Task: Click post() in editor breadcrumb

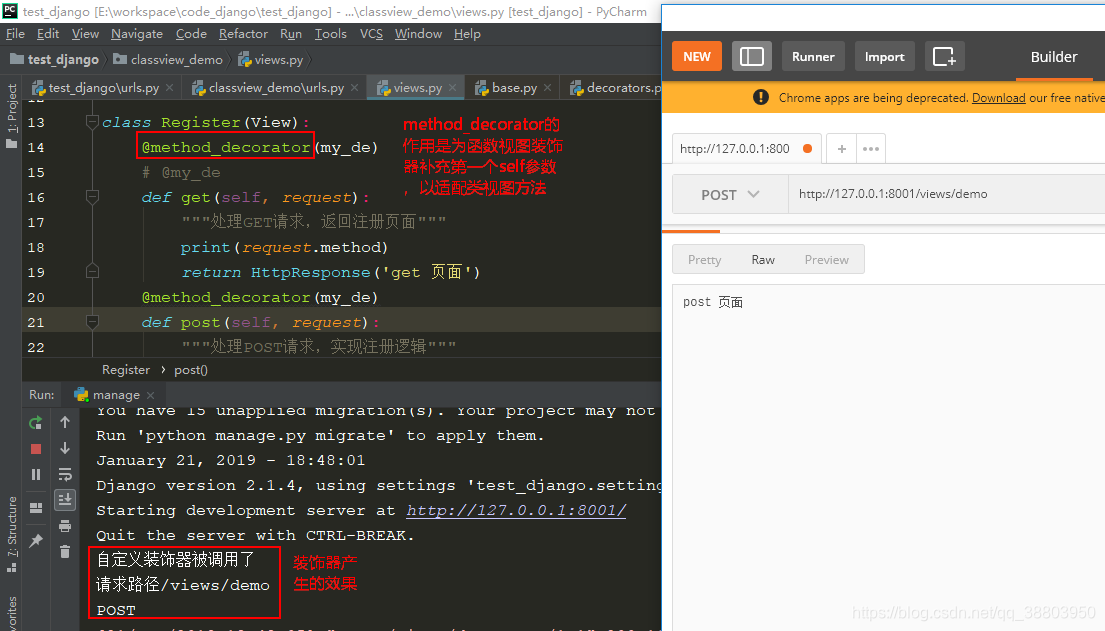Action: [x=191, y=369]
